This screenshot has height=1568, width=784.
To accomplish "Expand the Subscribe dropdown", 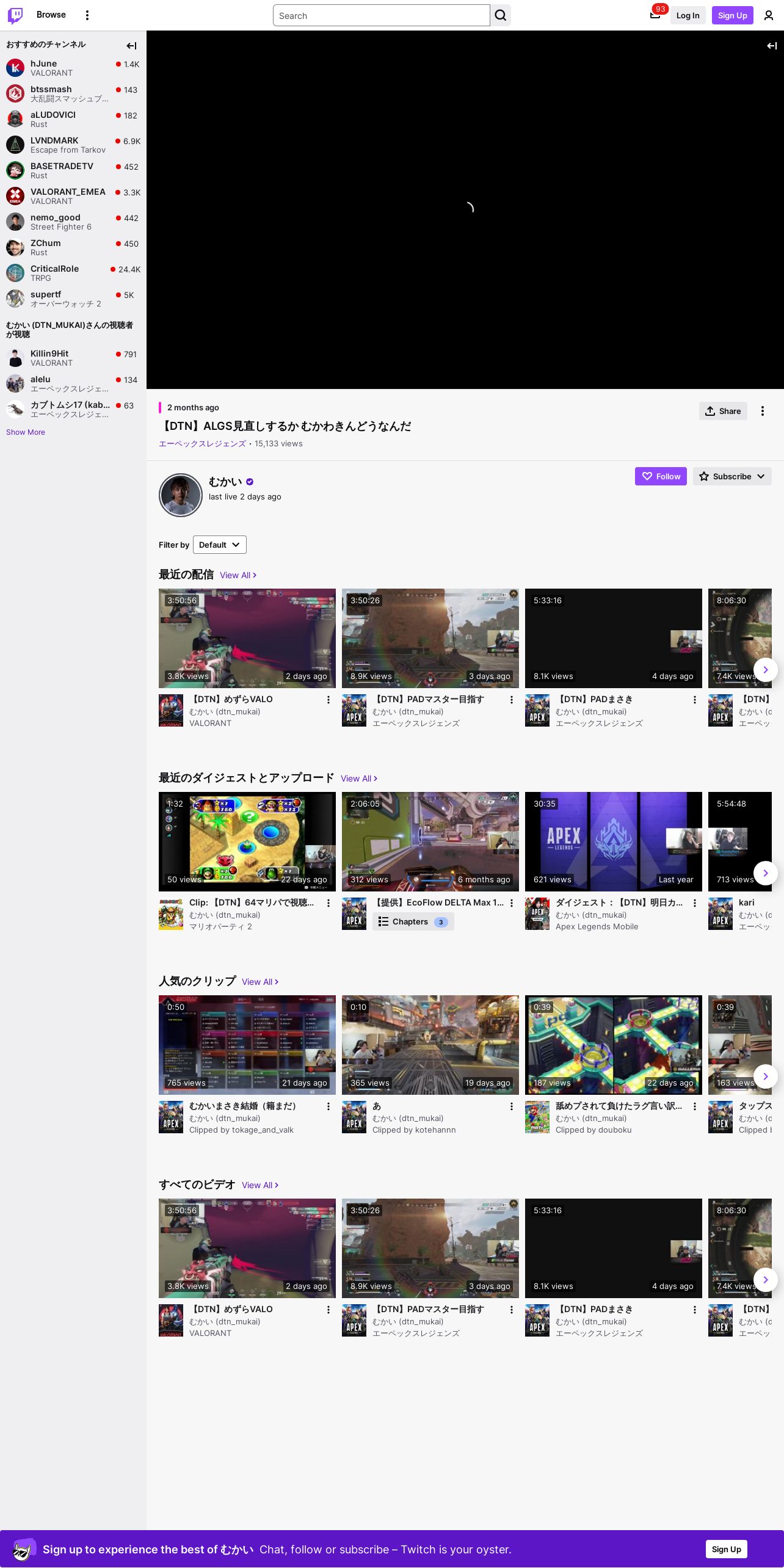I will (x=732, y=476).
